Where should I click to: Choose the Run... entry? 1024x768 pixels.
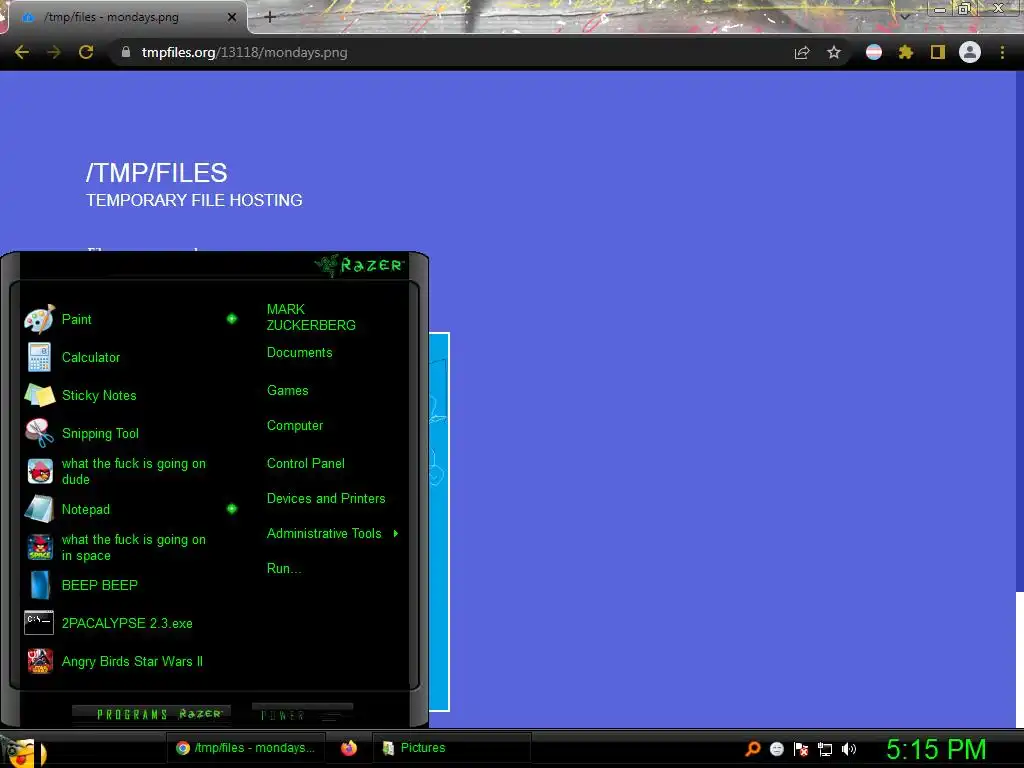pos(284,569)
